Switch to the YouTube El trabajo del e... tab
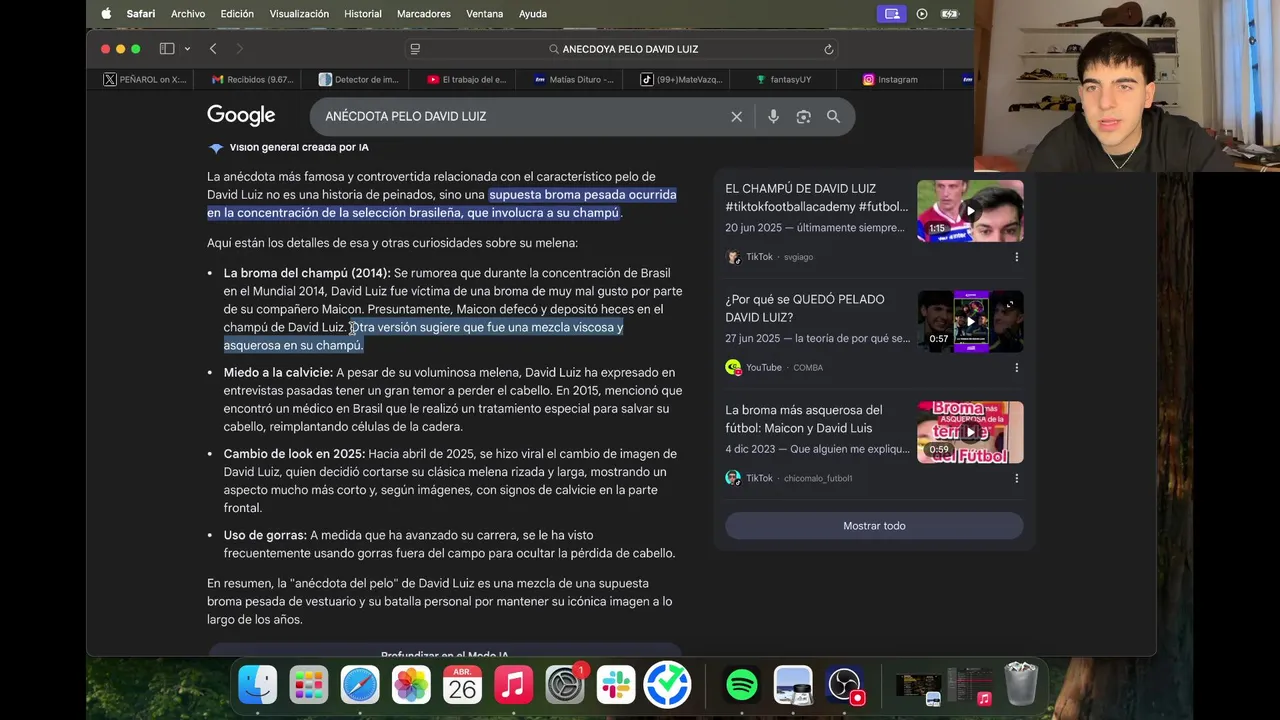The image size is (1280, 720). pos(467,79)
